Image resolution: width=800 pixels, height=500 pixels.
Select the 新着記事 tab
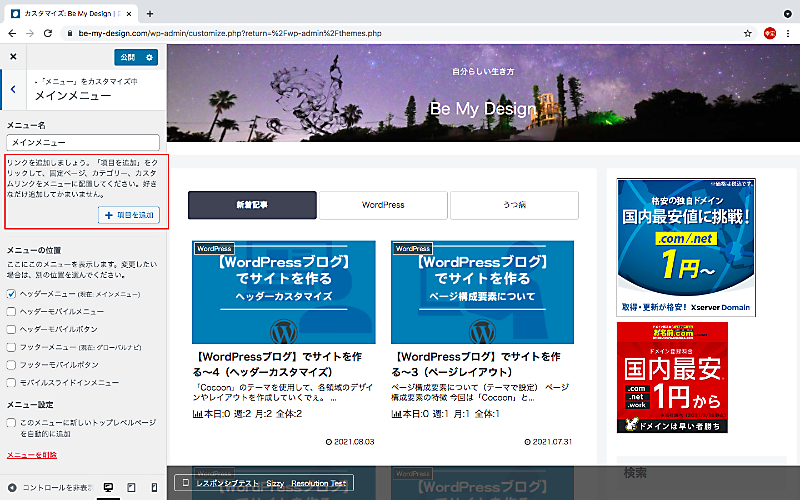point(252,205)
